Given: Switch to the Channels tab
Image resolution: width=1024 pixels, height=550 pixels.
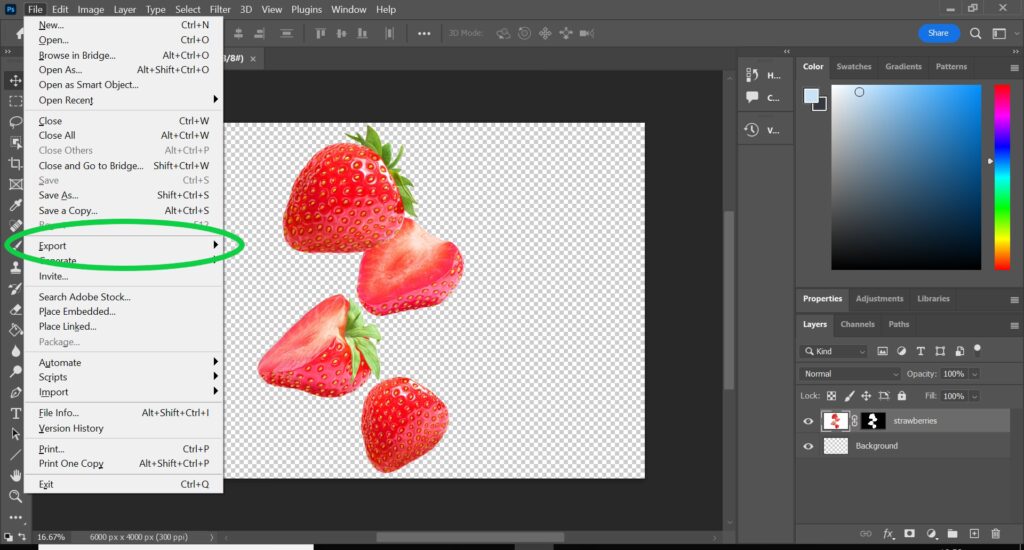Looking at the screenshot, I should 857,324.
